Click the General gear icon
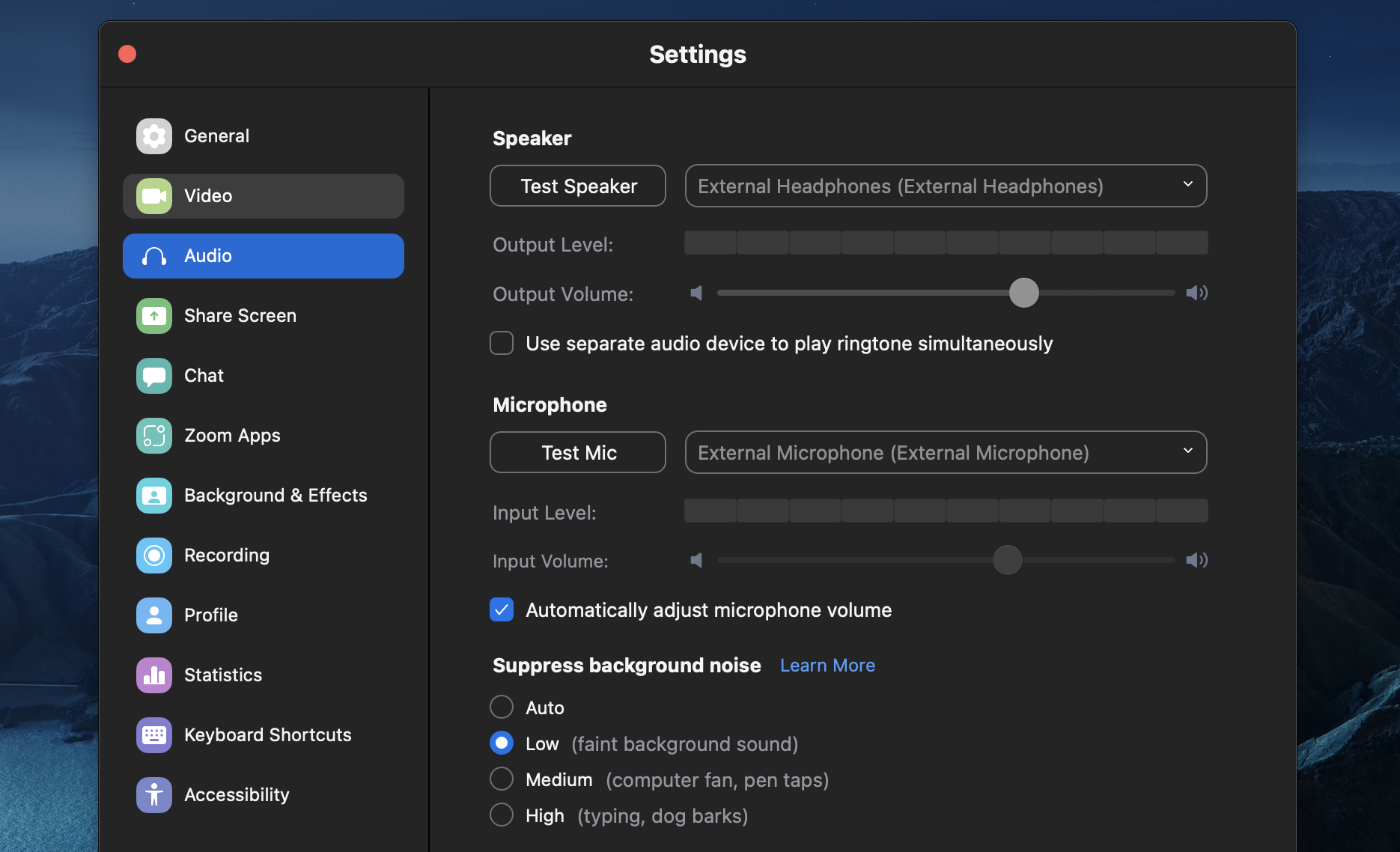The height and width of the screenshot is (852, 1400). coord(154,136)
